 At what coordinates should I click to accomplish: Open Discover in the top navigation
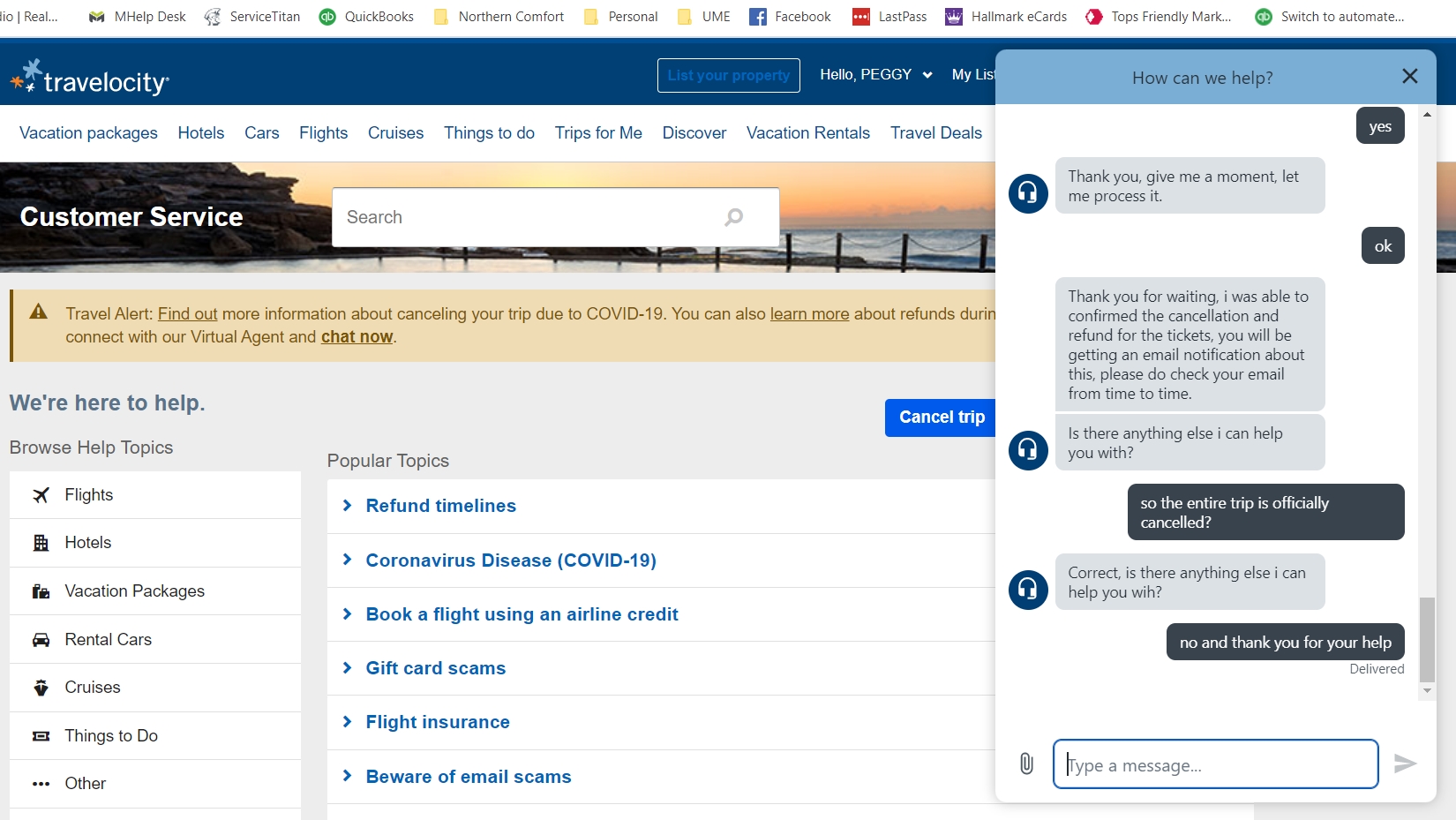coord(694,133)
